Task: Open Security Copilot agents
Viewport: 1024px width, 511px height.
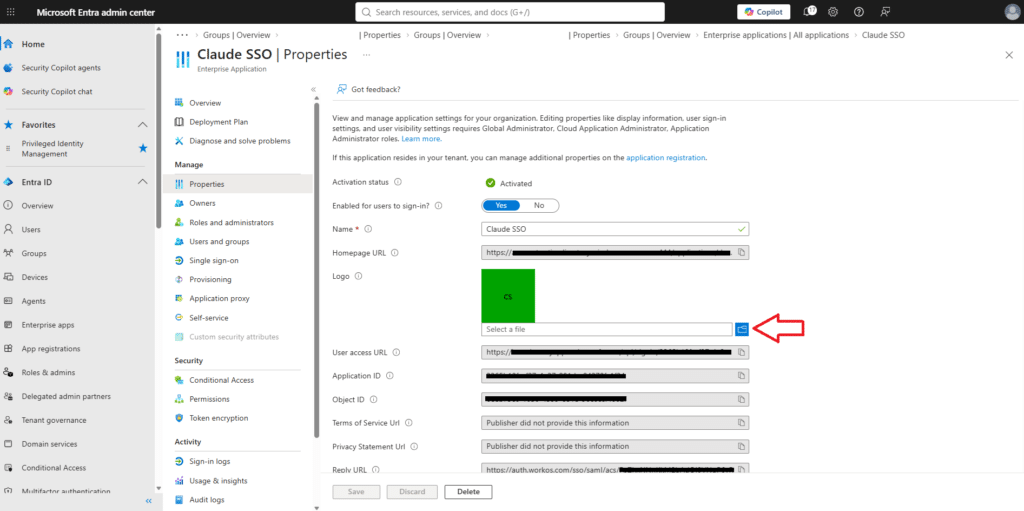Action: [61, 68]
